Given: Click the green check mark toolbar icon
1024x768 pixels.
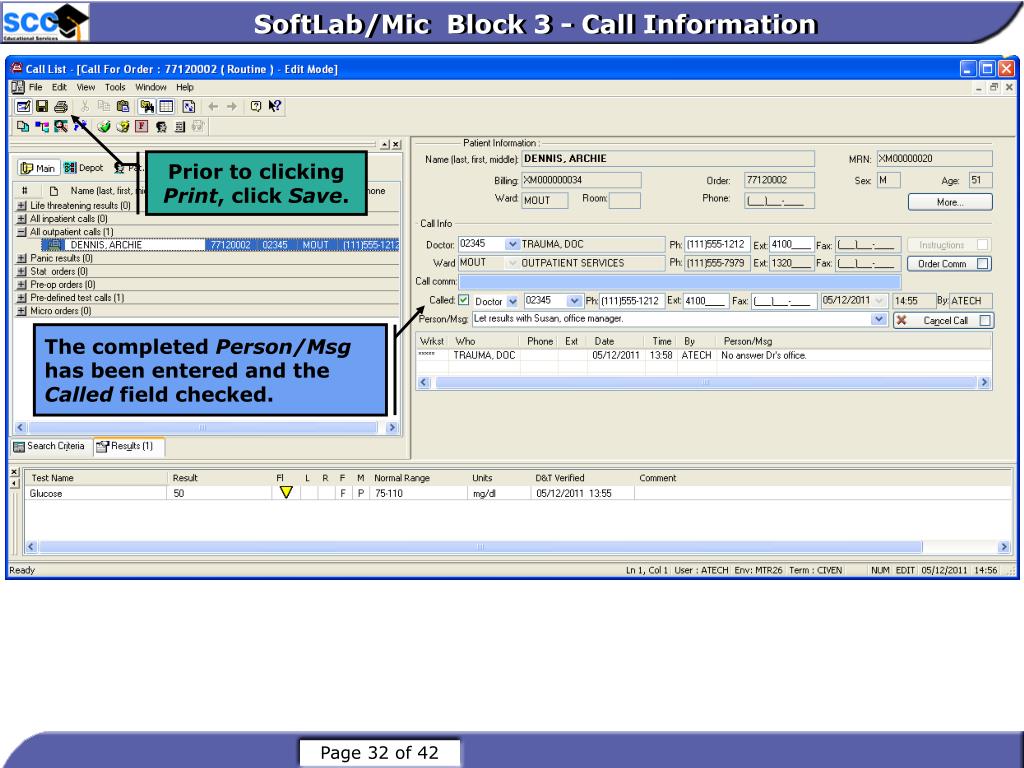Looking at the screenshot, I should [x=103, y=126].
